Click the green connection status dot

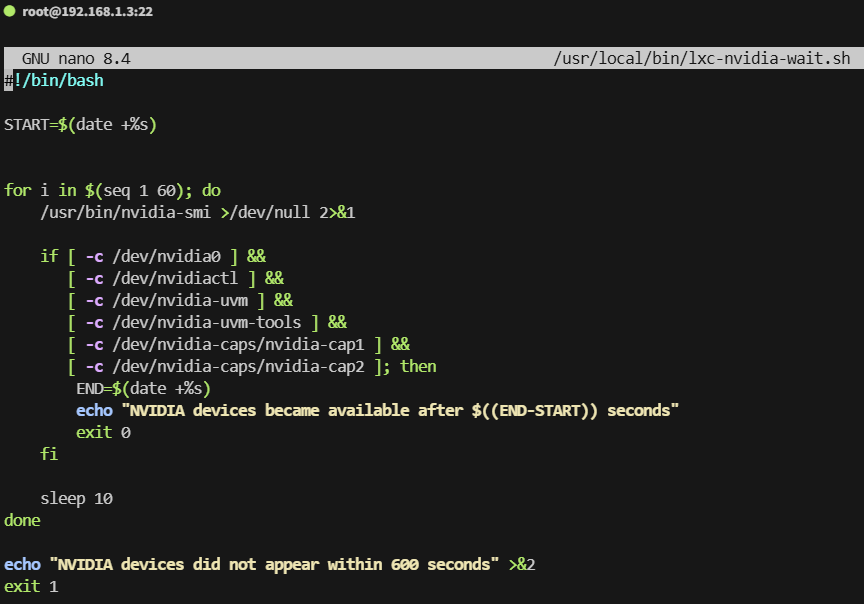(x=9, y=11)
